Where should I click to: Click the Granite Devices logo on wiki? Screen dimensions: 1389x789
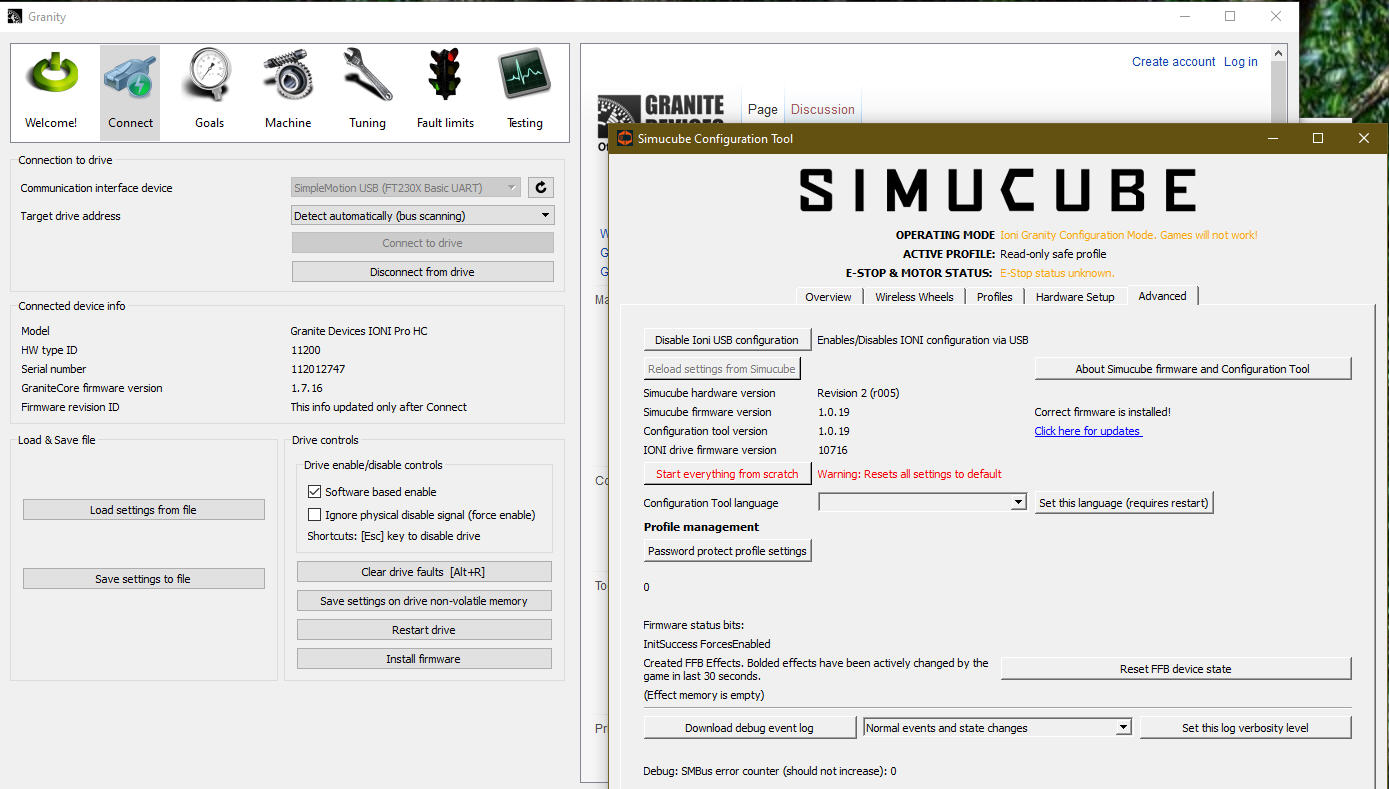click(x=662, y=111)
